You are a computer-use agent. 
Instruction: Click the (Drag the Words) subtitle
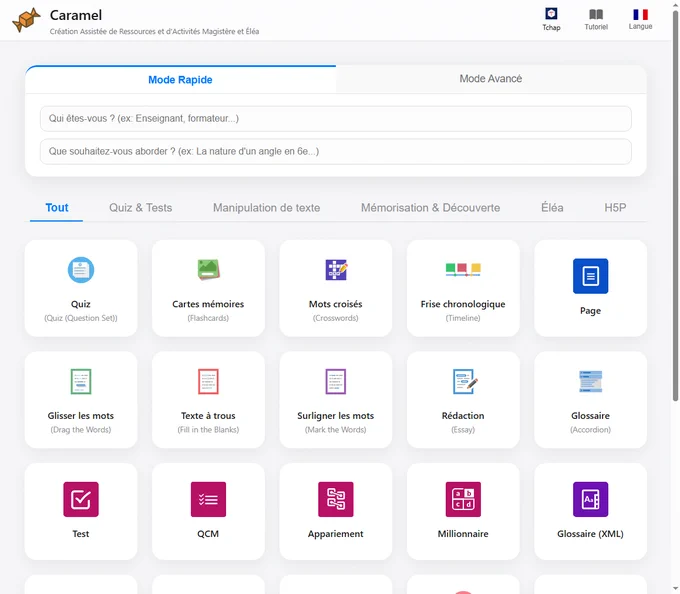pos(81,430)
